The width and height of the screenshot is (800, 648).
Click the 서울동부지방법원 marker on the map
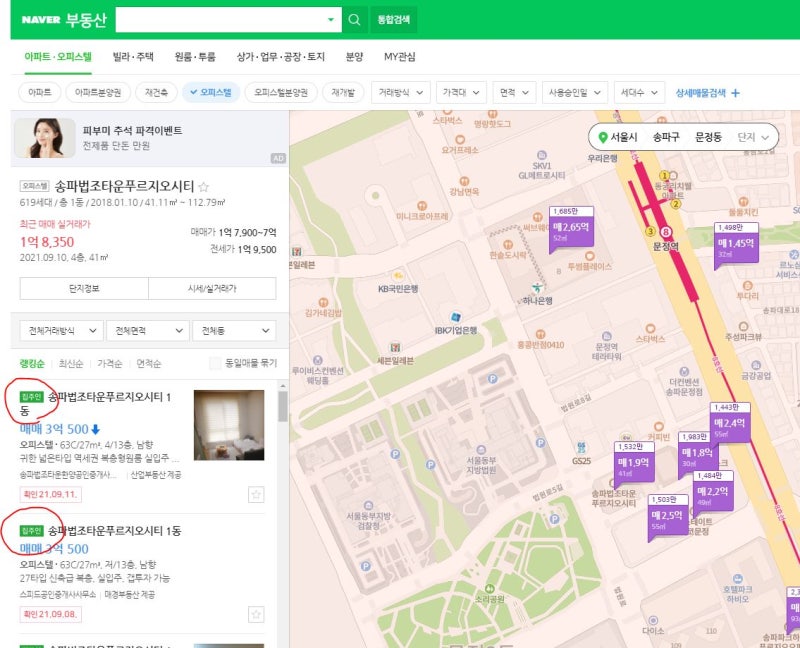tap(481, 450)
